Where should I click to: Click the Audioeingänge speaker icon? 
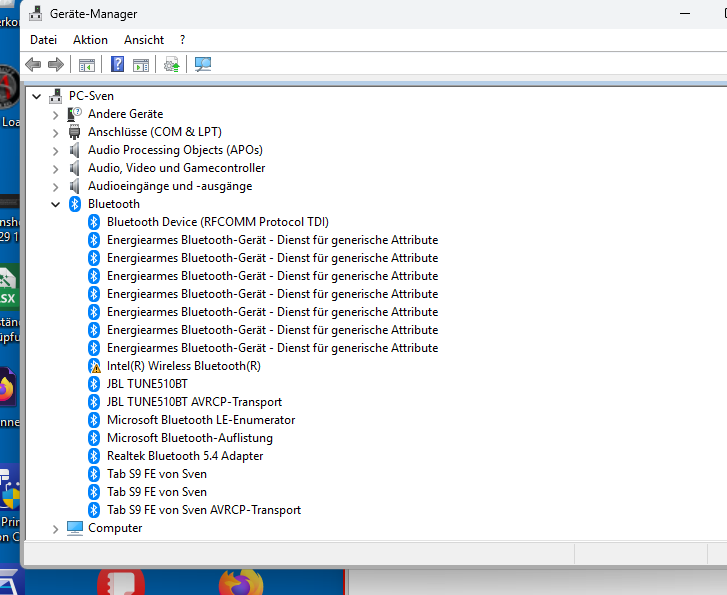point(74,186)
